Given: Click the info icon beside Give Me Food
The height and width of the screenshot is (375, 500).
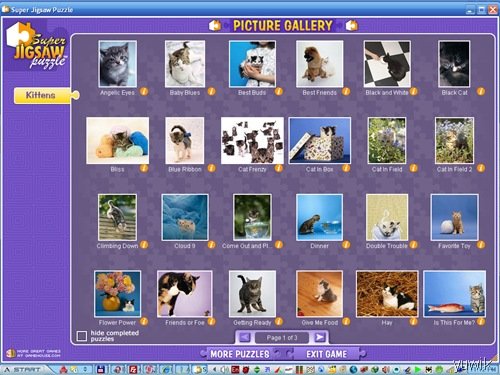Looking at the screenshot, I should 346,321.
